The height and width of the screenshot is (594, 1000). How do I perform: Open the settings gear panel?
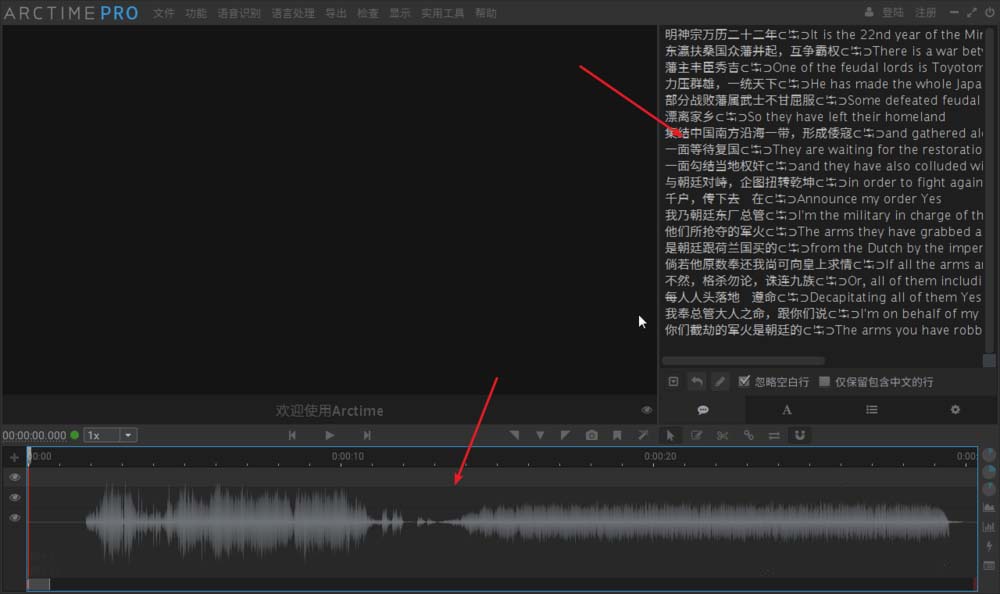955,410
